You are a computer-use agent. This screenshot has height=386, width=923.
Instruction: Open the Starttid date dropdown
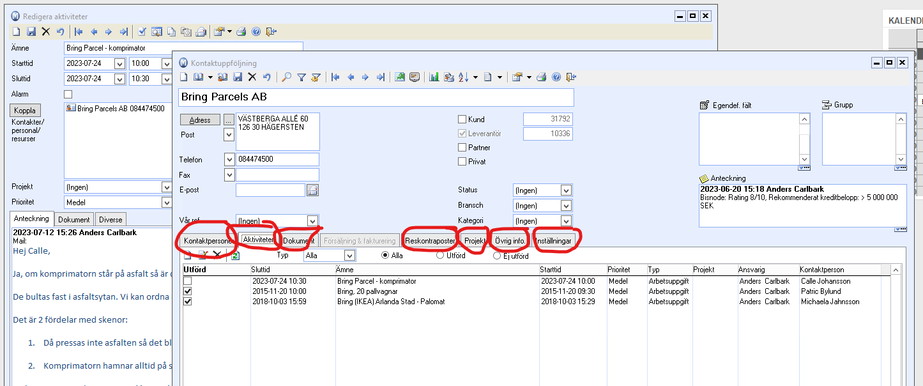119,64
